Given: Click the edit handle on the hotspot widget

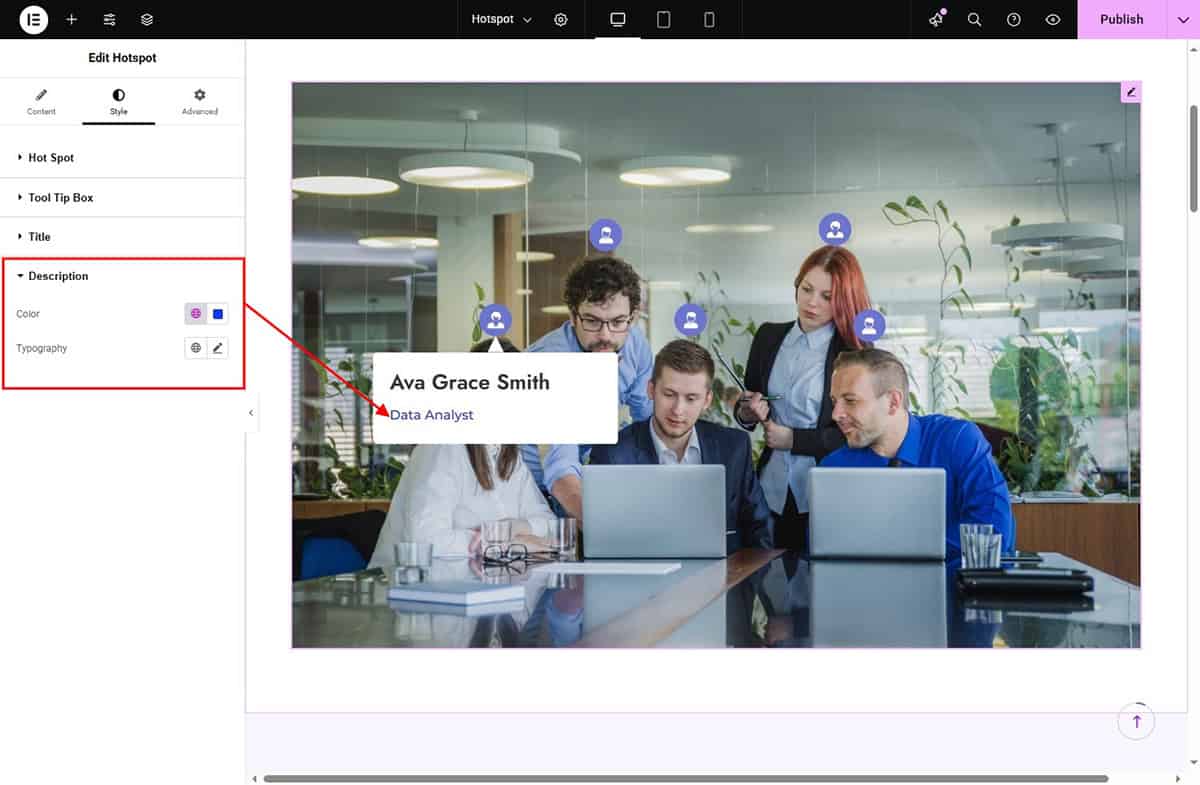Looking at the screenshot, I should pos(1131,92).
